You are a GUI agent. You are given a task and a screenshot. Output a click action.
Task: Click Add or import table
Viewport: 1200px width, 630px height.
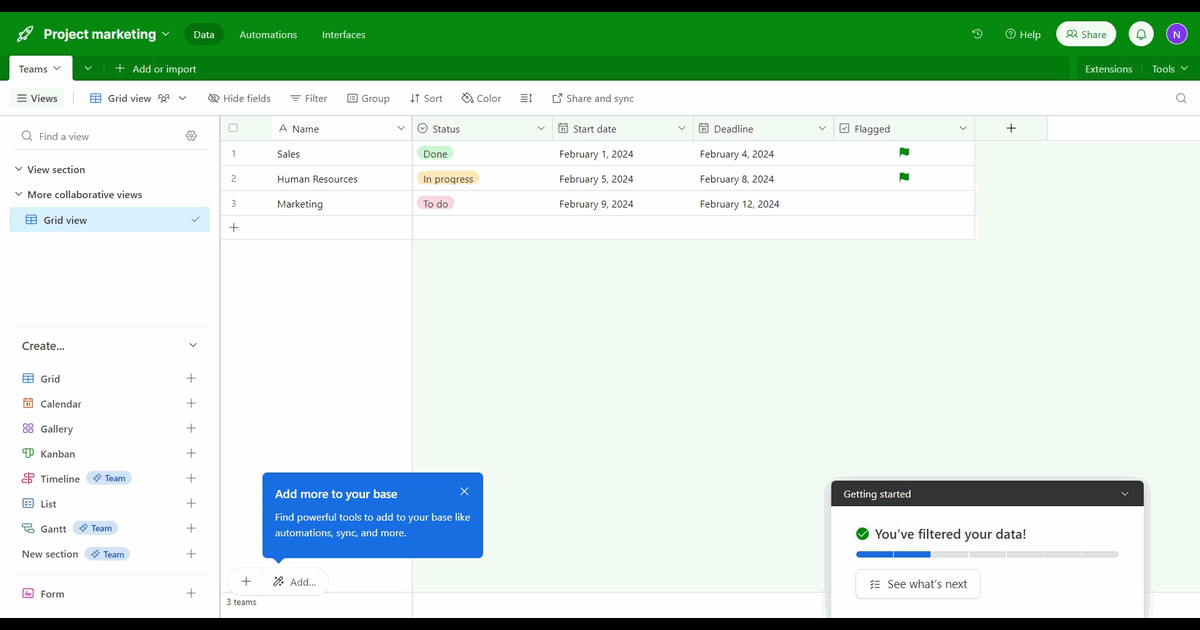pyautogui.click(x=155, y=69)
